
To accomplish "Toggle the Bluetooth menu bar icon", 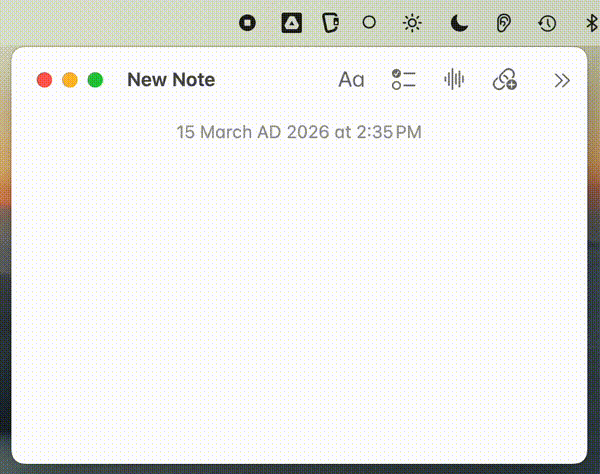I will [592, 22].
